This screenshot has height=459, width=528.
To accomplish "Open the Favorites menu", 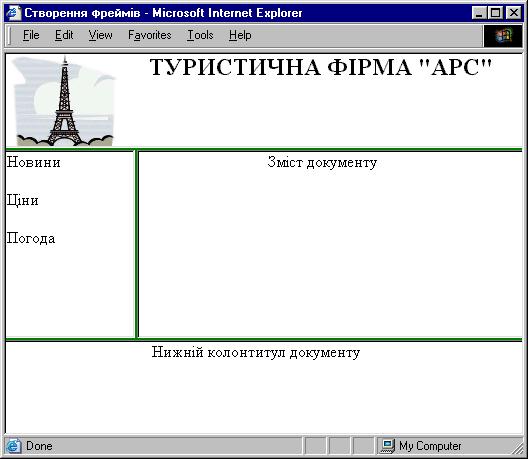I will 150,35.
